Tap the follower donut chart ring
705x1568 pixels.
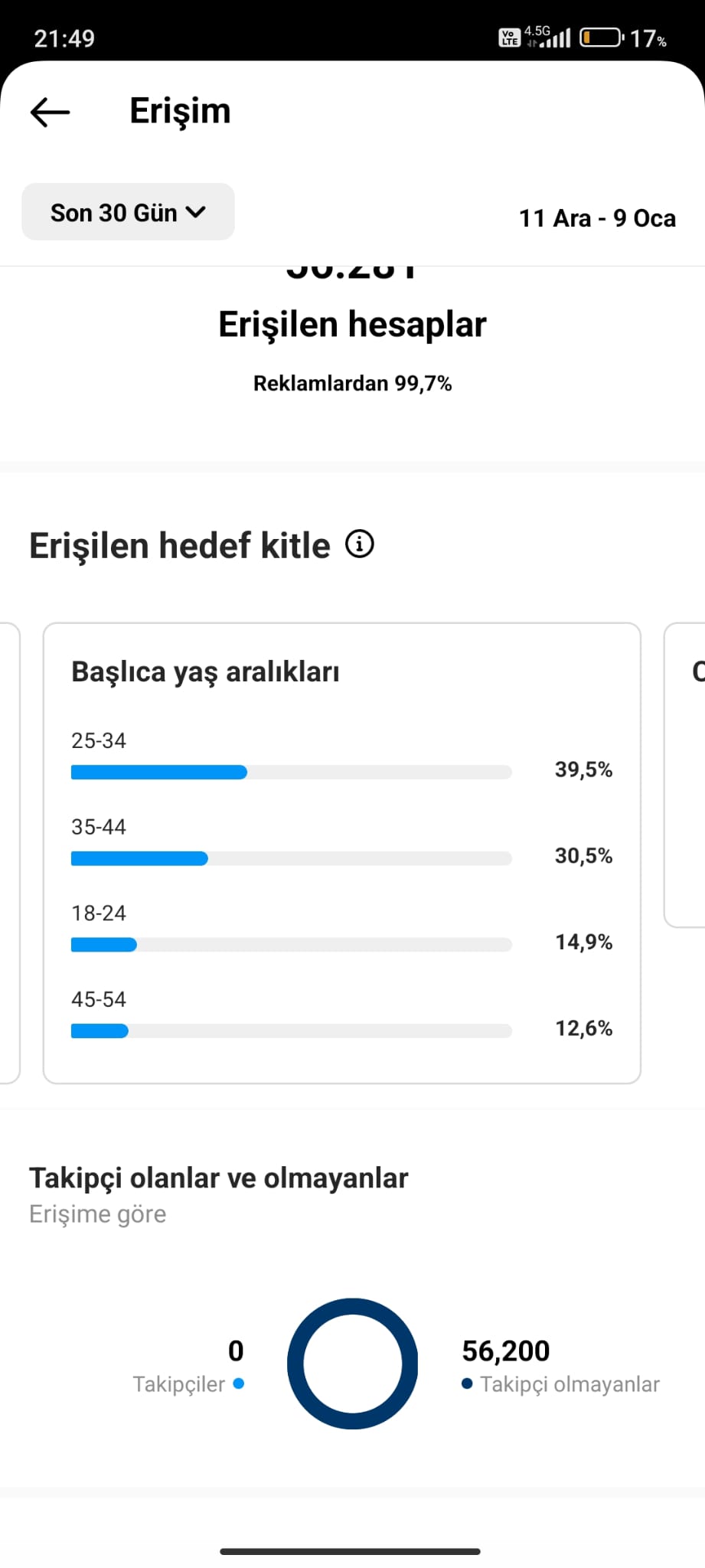(352, 1363)
